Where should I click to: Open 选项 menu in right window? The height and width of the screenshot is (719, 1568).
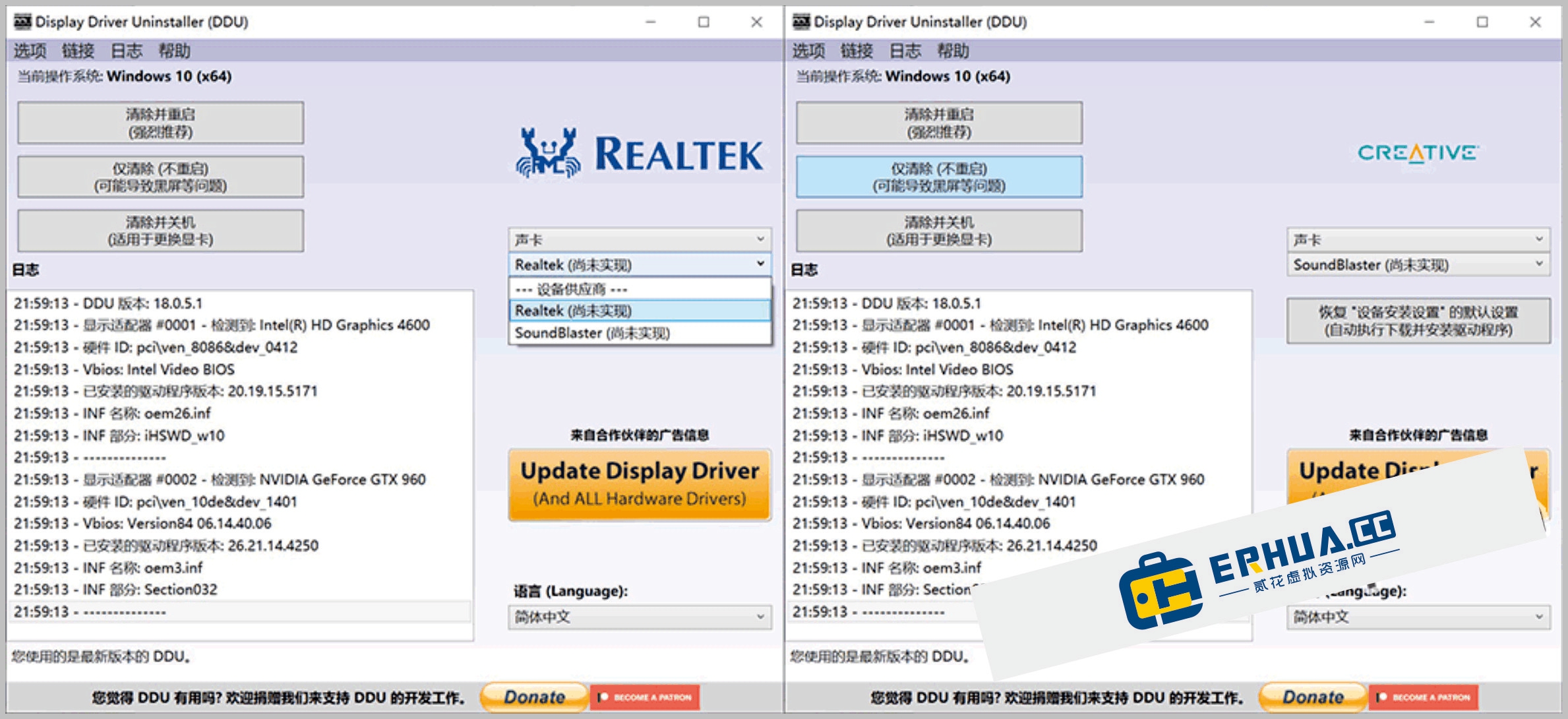click(x=808, y=51)
